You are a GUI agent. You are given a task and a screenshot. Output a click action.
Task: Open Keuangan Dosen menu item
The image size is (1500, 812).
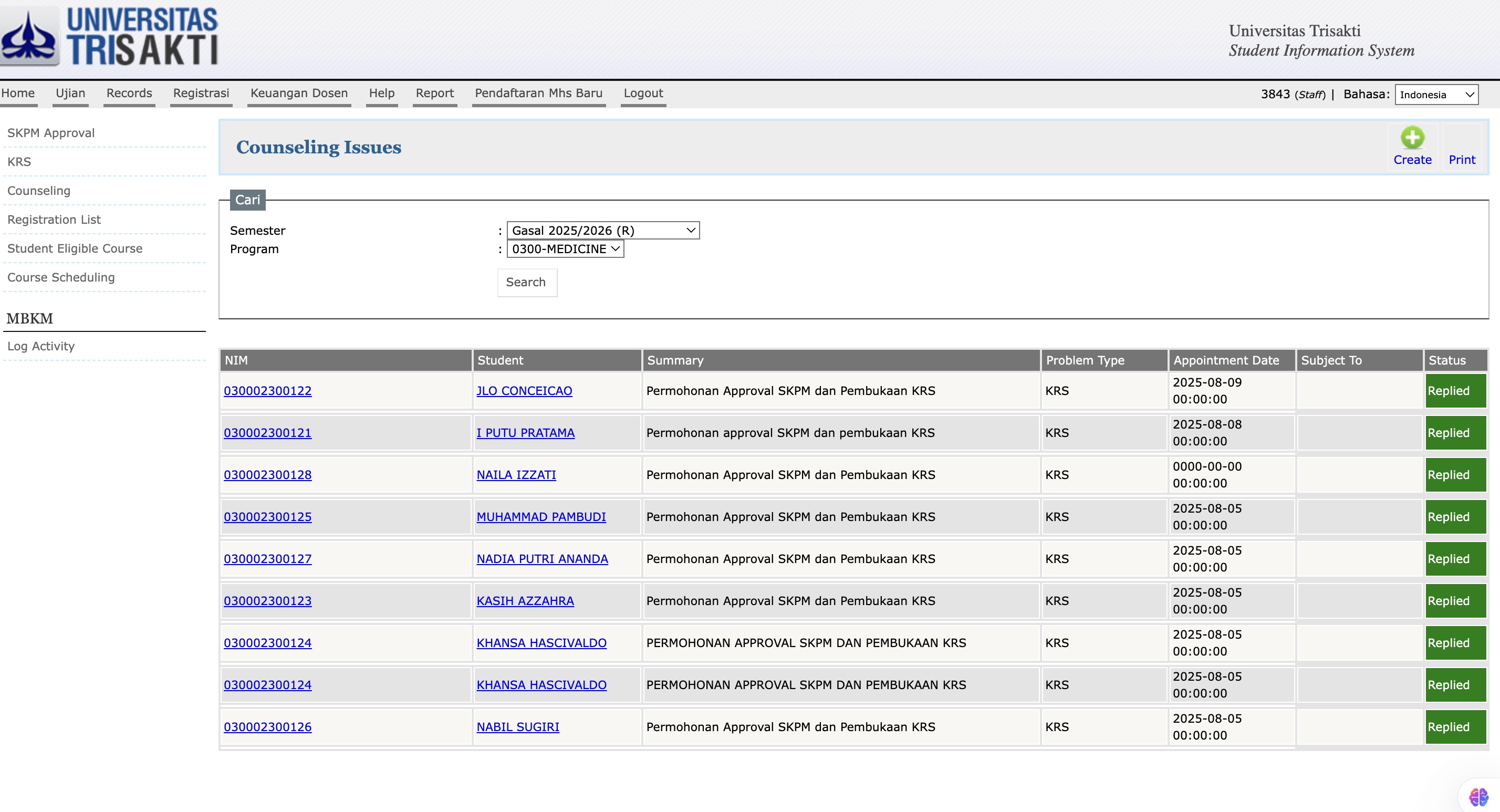(299, 93)
